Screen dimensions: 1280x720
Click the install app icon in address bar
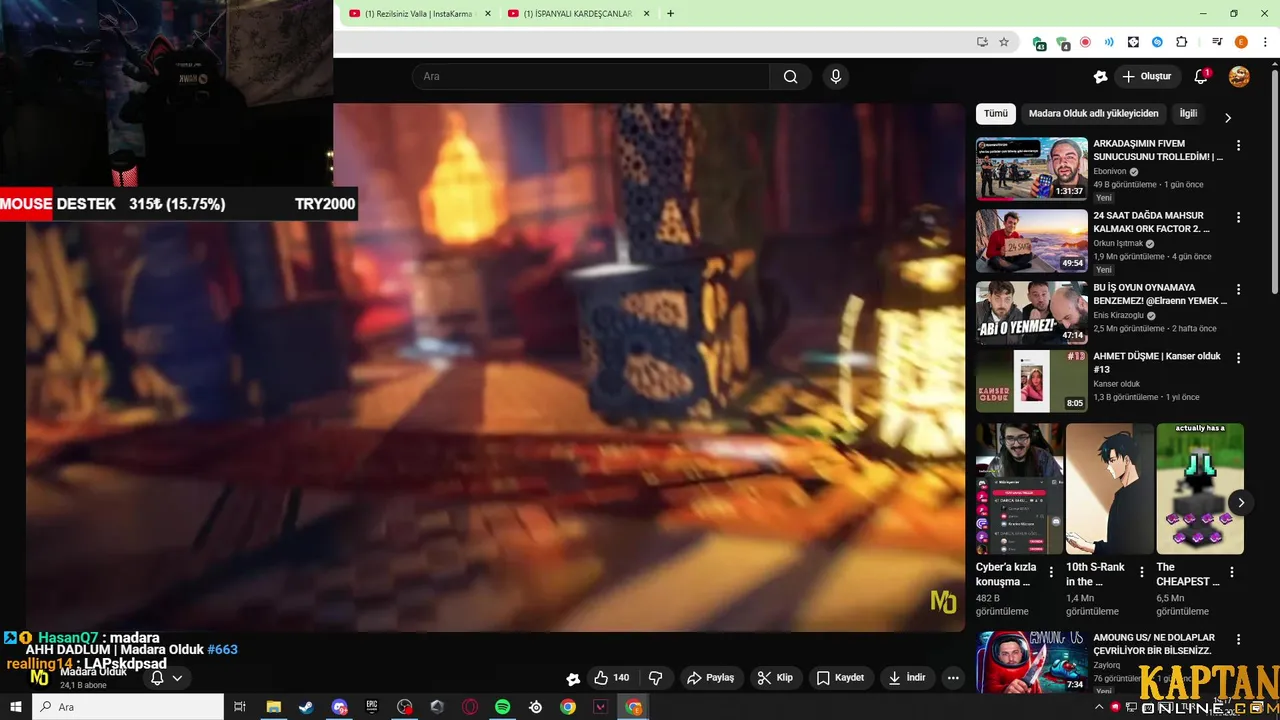pos(982,42)
